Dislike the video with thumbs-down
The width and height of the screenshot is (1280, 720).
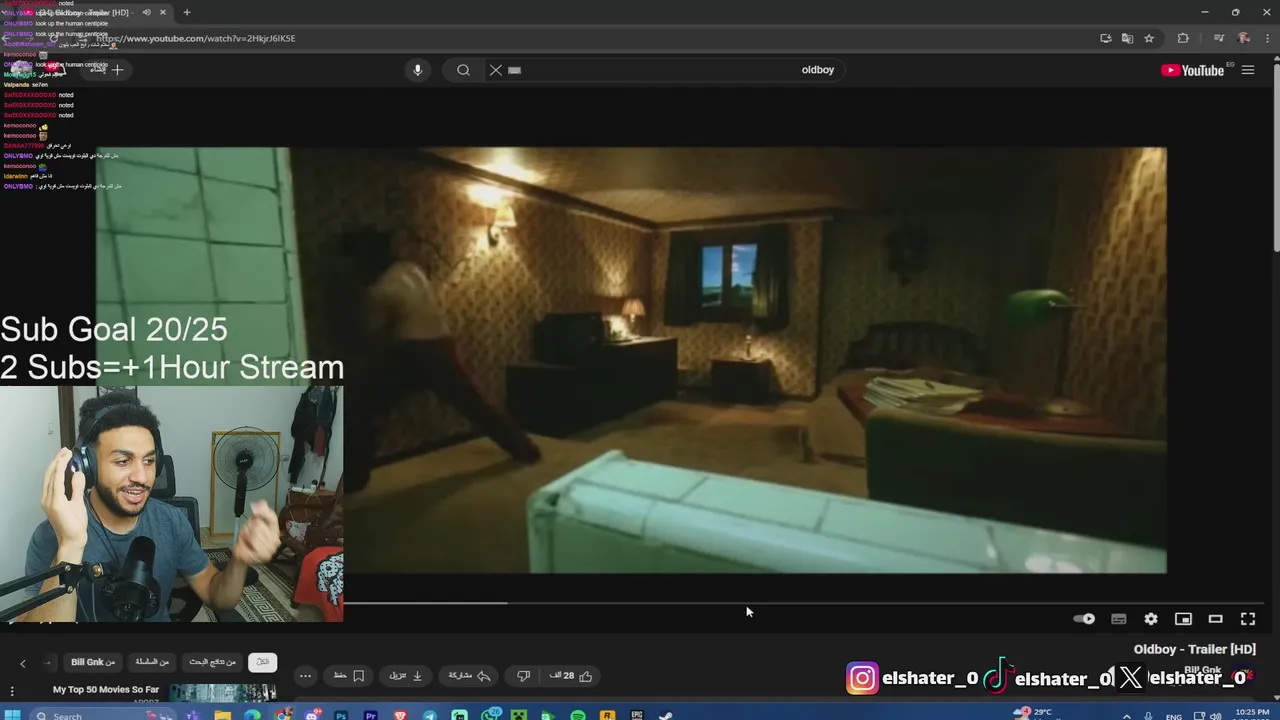523,676
